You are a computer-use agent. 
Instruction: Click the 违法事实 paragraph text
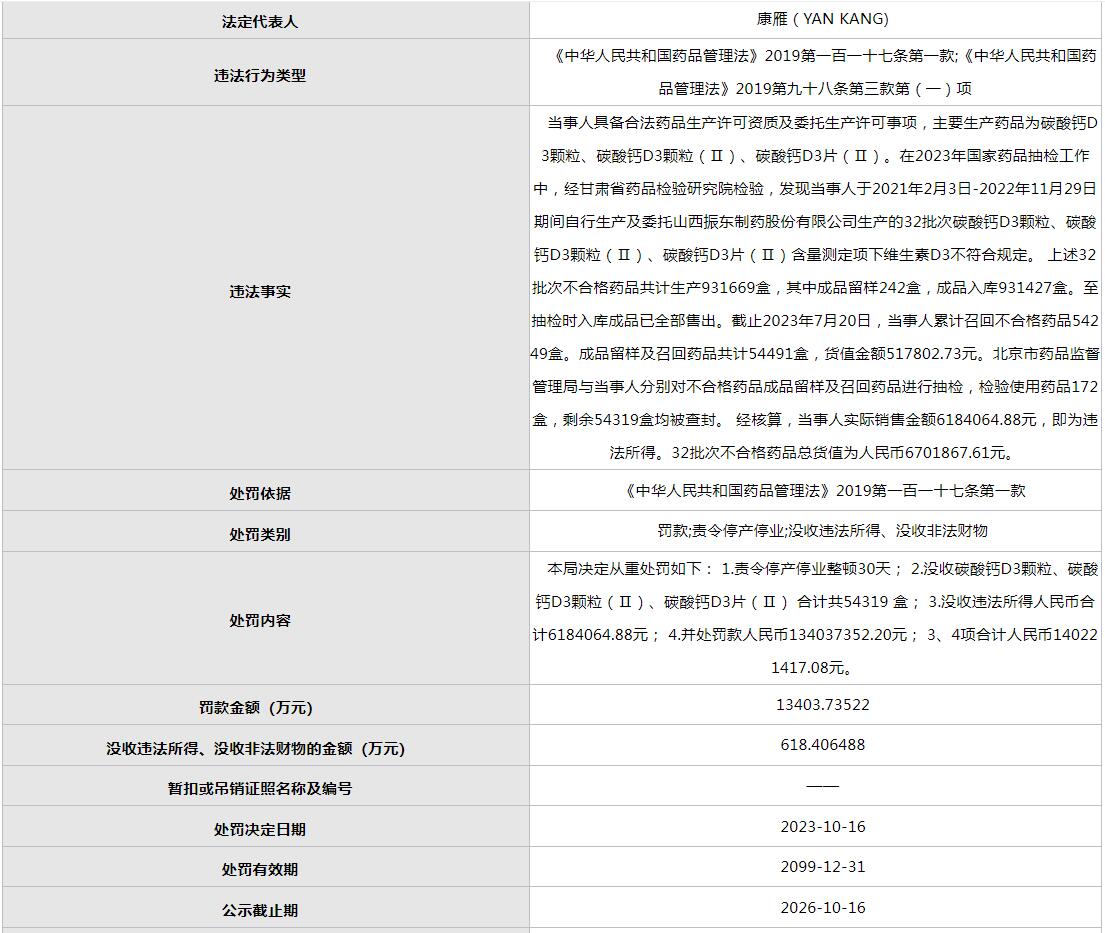pos(816,288)
